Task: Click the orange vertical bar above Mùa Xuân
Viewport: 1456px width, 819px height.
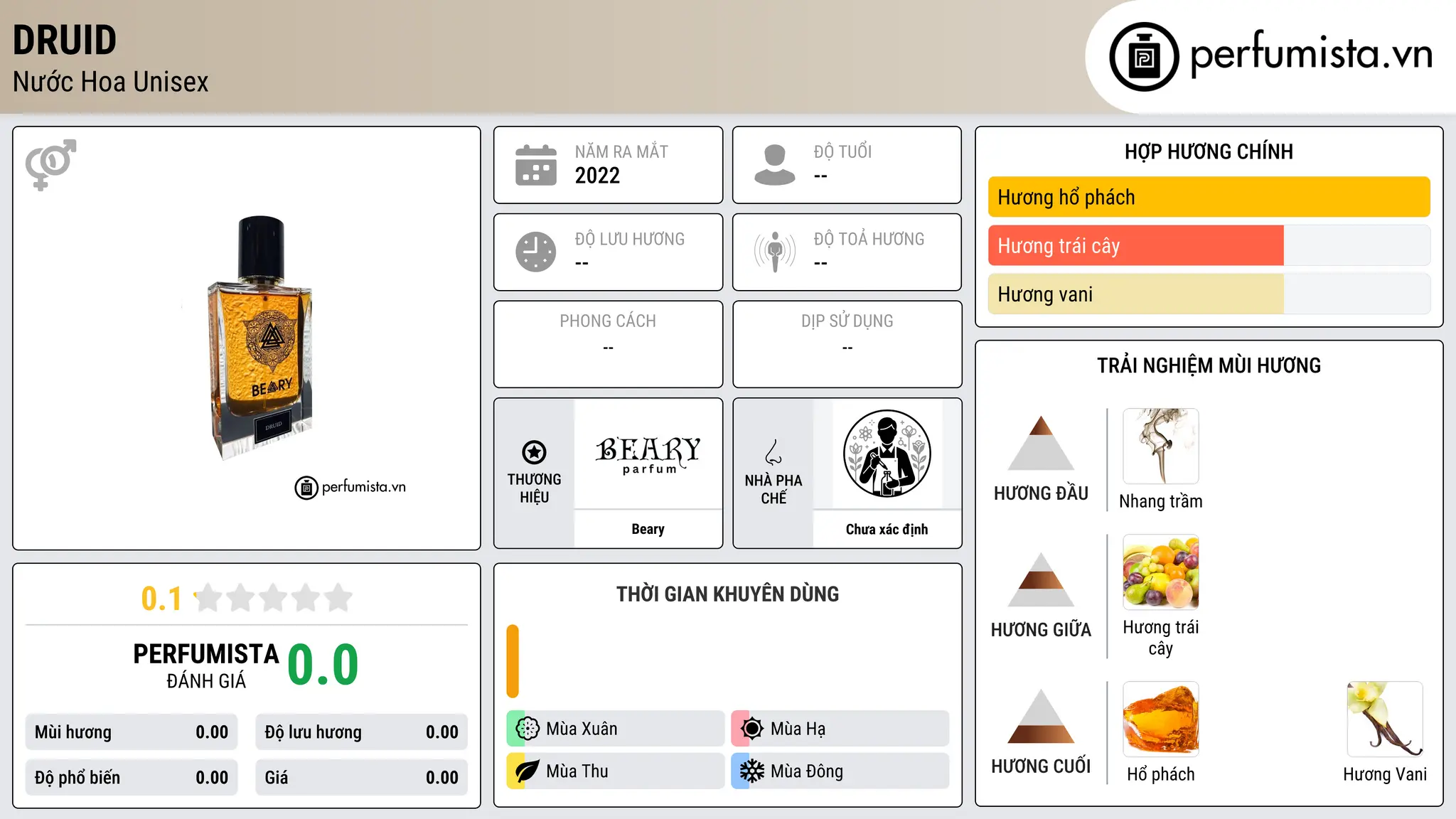Action: point(513,661)
